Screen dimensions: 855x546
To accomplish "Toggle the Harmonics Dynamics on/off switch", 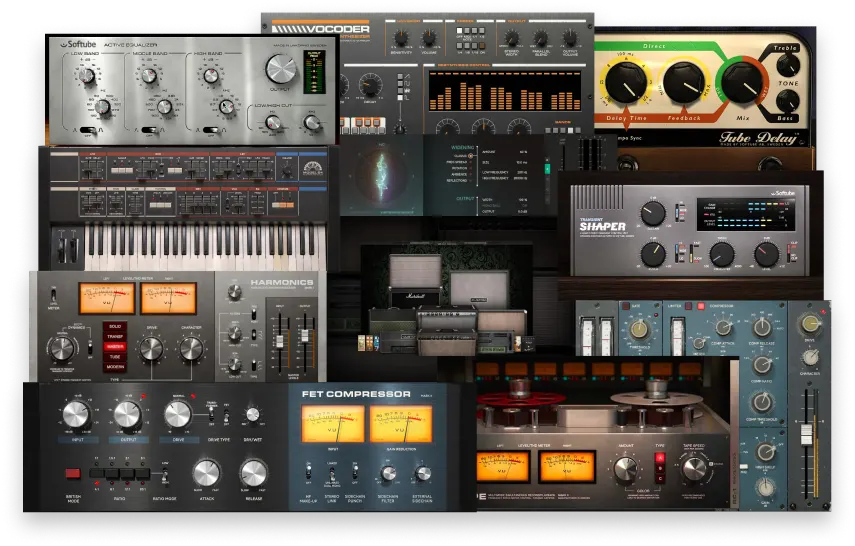I will point(90,347).
